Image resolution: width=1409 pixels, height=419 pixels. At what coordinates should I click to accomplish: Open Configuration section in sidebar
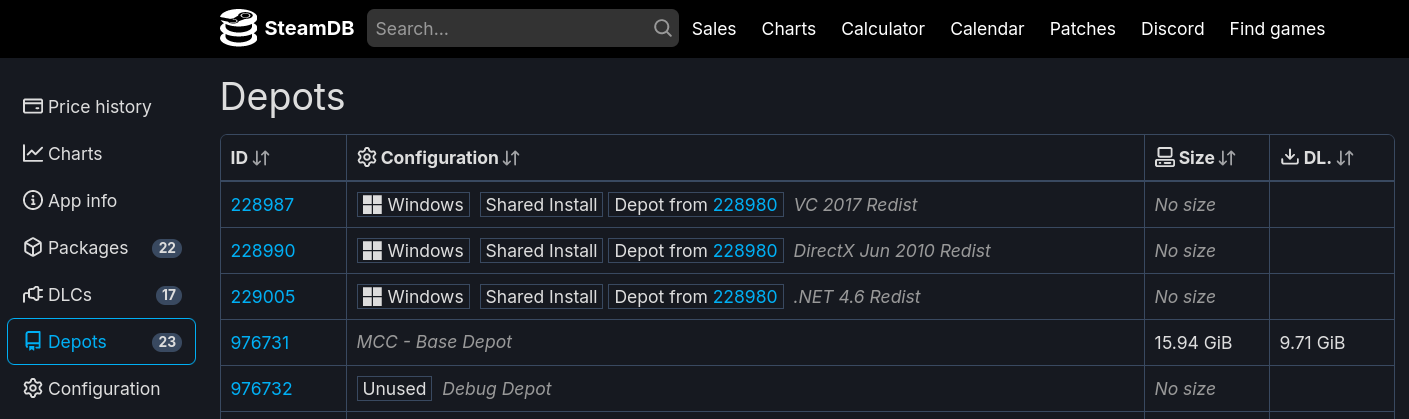tap(101, 388)
